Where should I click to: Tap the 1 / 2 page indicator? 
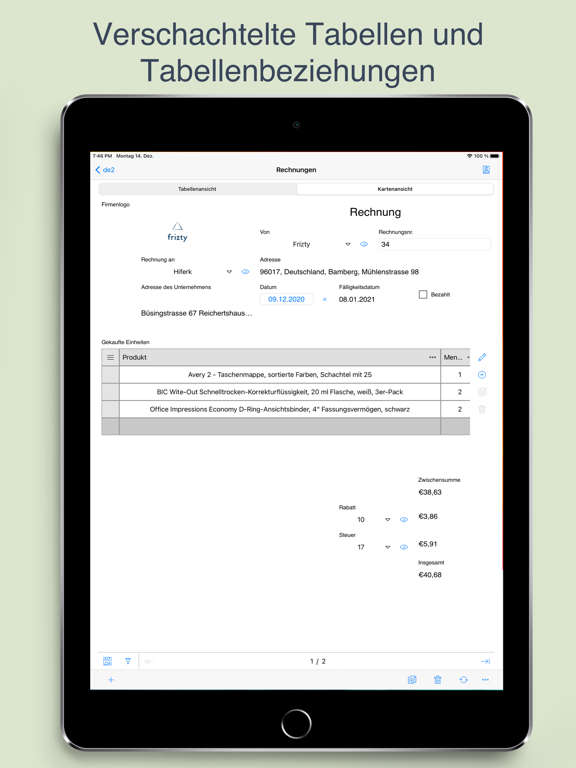click(317, 661)
